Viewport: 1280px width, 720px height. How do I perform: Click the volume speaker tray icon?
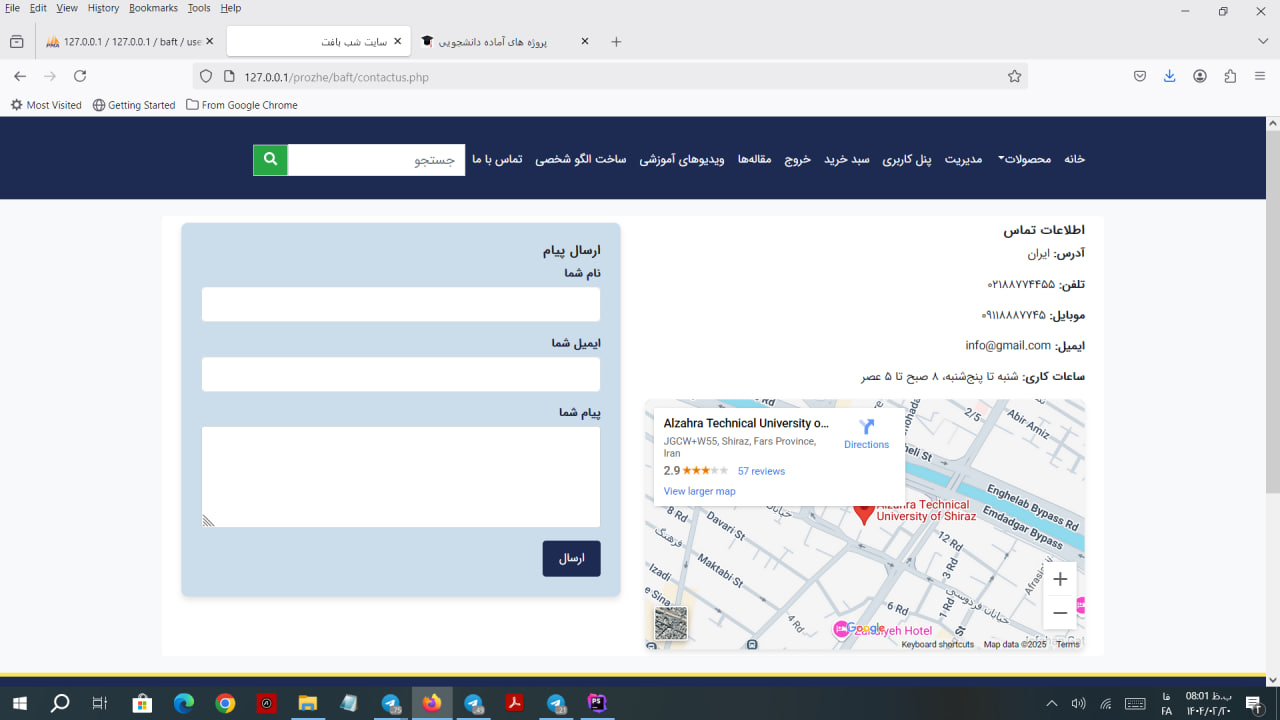click(x=1078, y=703)
